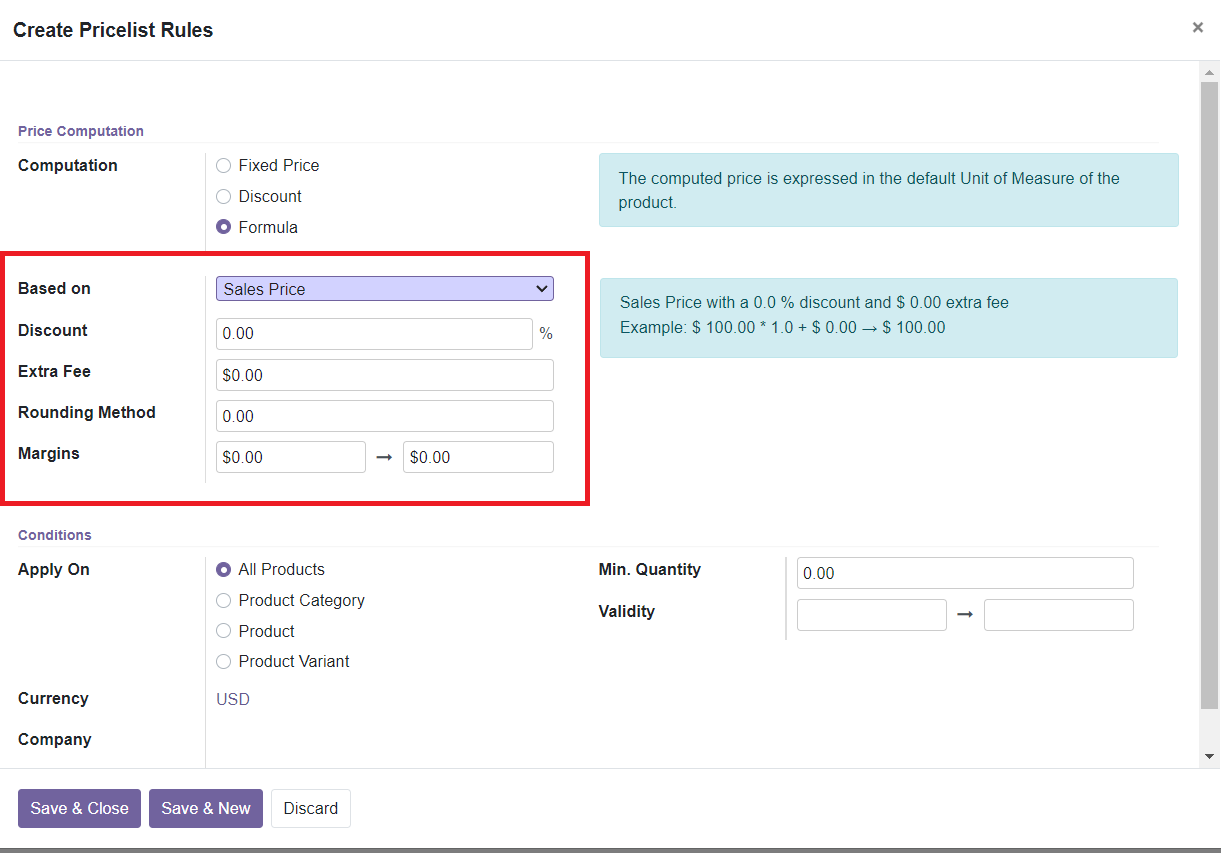Click the Save & New button
This screenshot has height=853, width=1221.
tap(205, 808)
